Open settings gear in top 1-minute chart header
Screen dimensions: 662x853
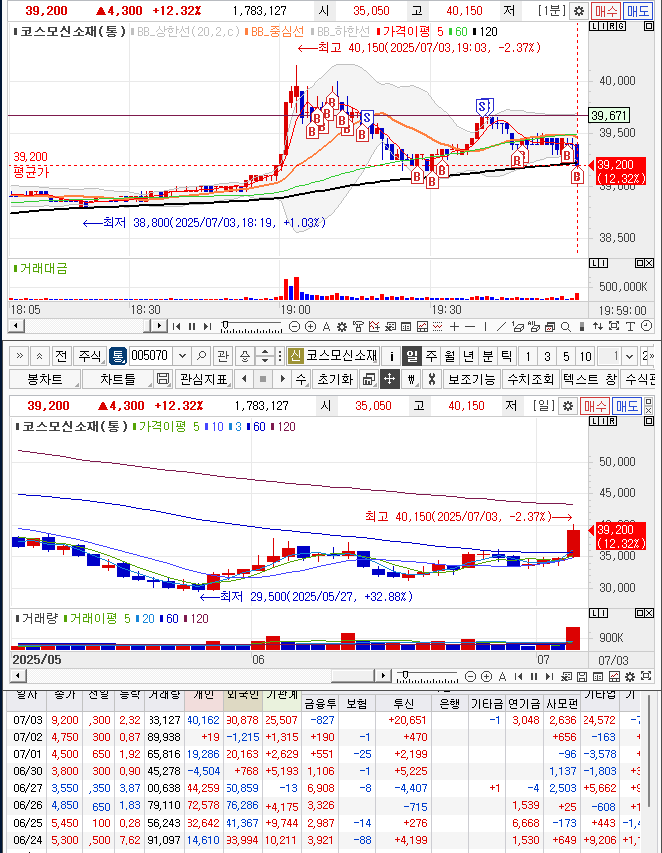579,11
